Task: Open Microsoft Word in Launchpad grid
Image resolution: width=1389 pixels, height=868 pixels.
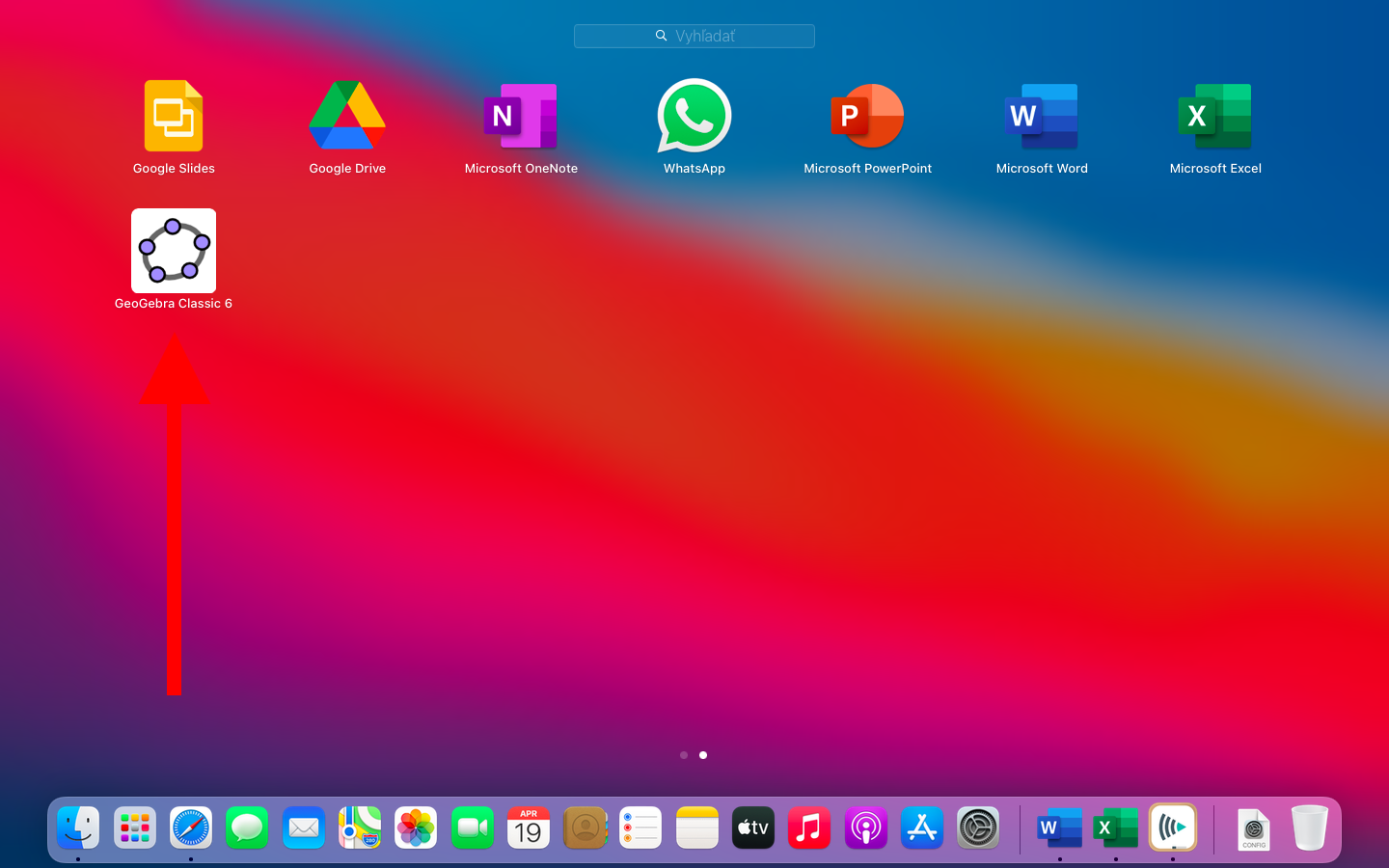Action: (x=1042, y=117)
